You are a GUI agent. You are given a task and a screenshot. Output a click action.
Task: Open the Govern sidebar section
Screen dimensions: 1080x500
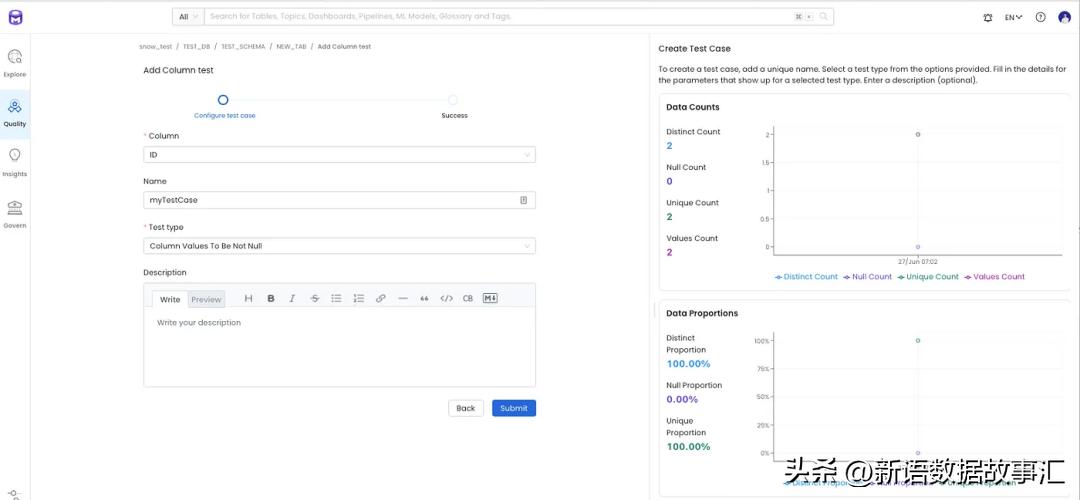click(14, 214)
